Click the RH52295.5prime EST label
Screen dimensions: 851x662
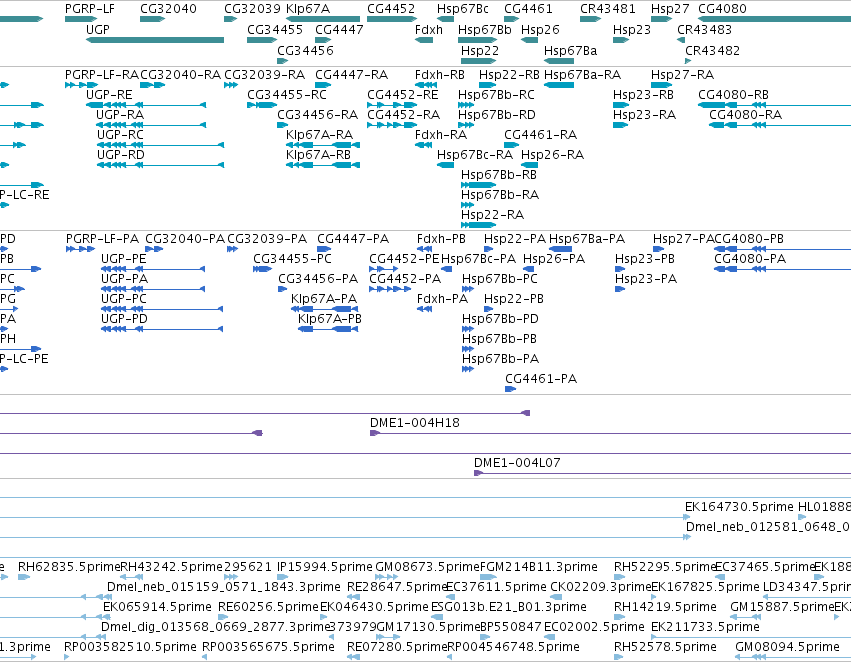pos(665,567)
